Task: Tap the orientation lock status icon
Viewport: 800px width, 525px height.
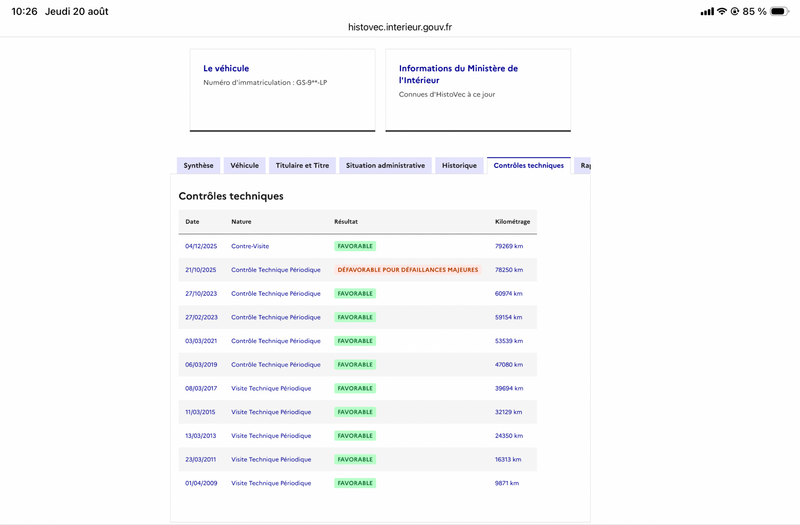Action: click(x=735, y=11)
